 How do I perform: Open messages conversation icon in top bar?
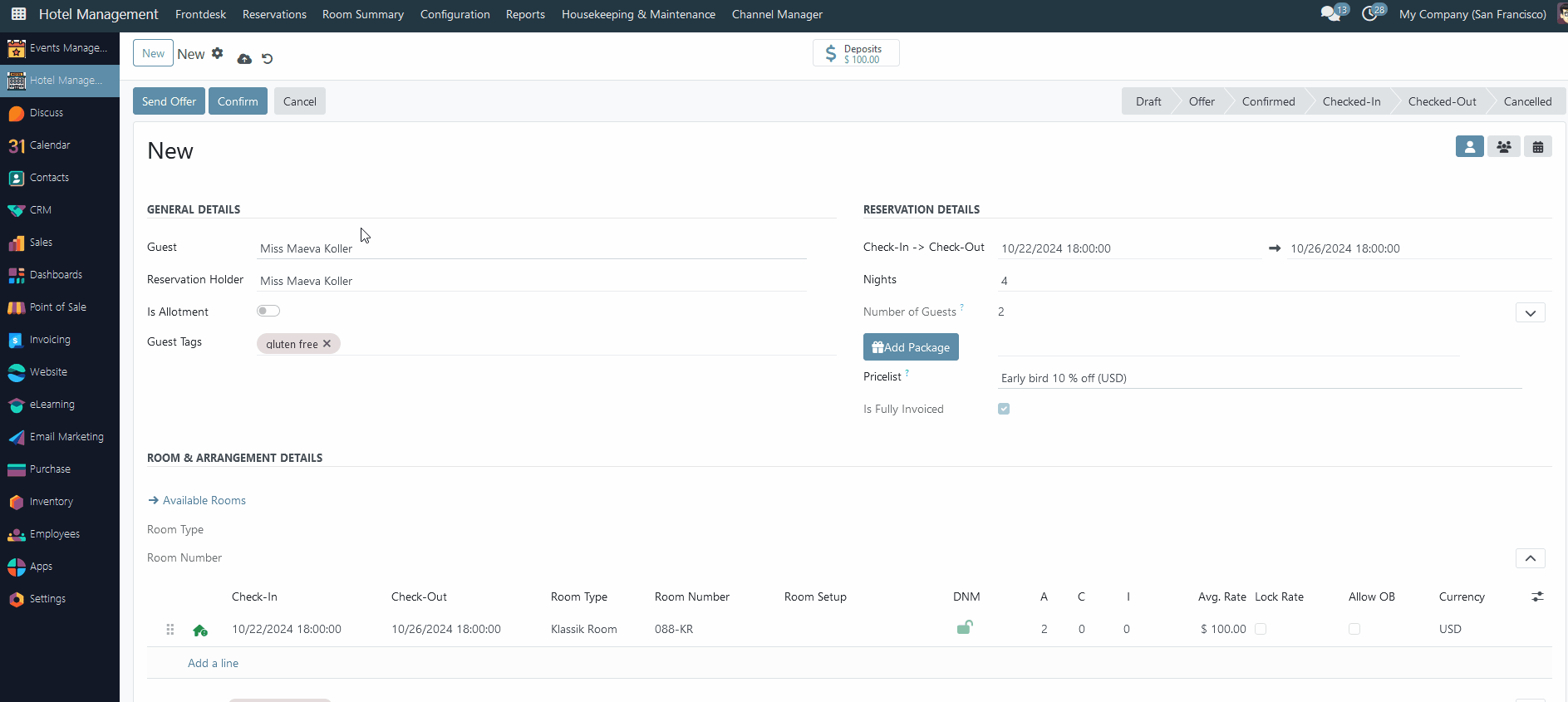coord(1330,14)
